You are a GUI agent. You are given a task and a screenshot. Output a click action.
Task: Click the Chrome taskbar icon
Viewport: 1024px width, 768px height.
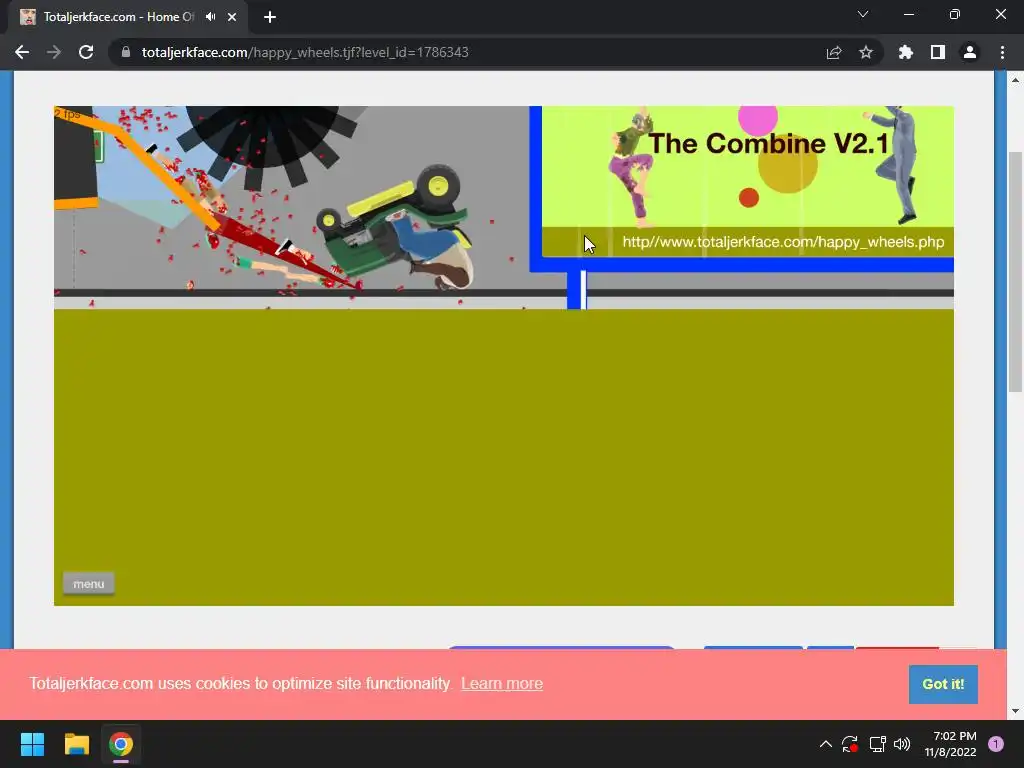coord(121,744)
